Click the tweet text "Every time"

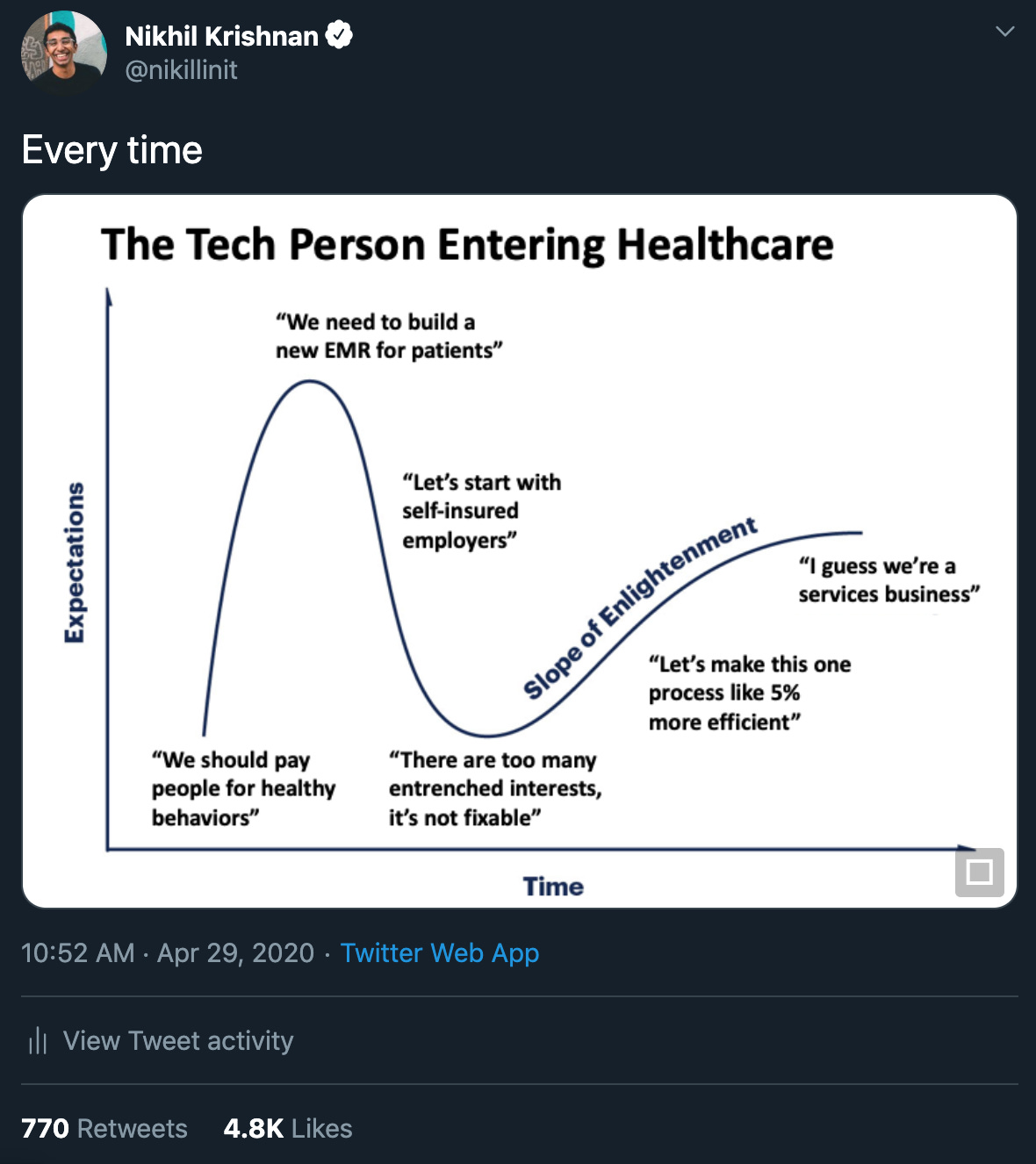point(112,150)
